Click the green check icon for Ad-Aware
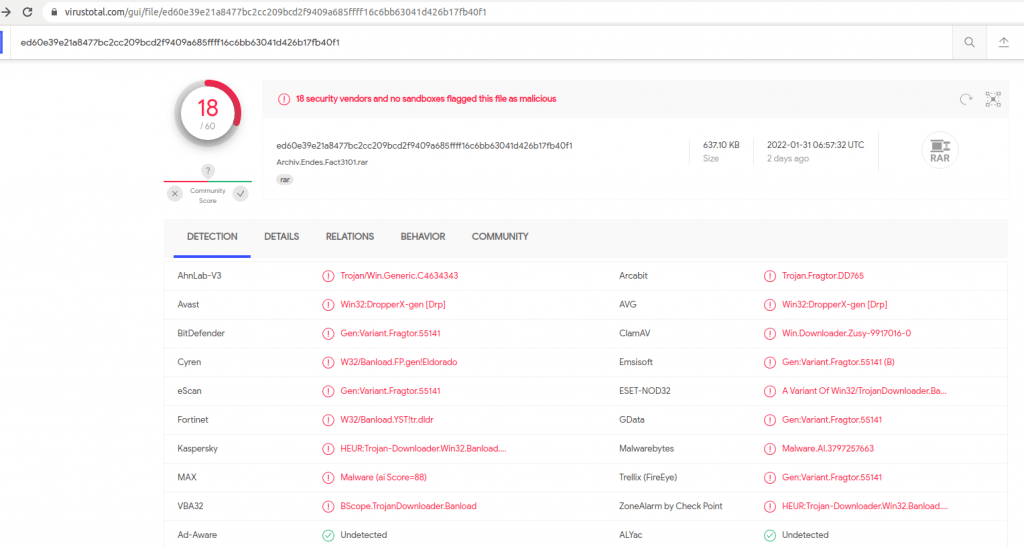The width and height of the screenshot is (1024, 548). (x=328, y=535)
